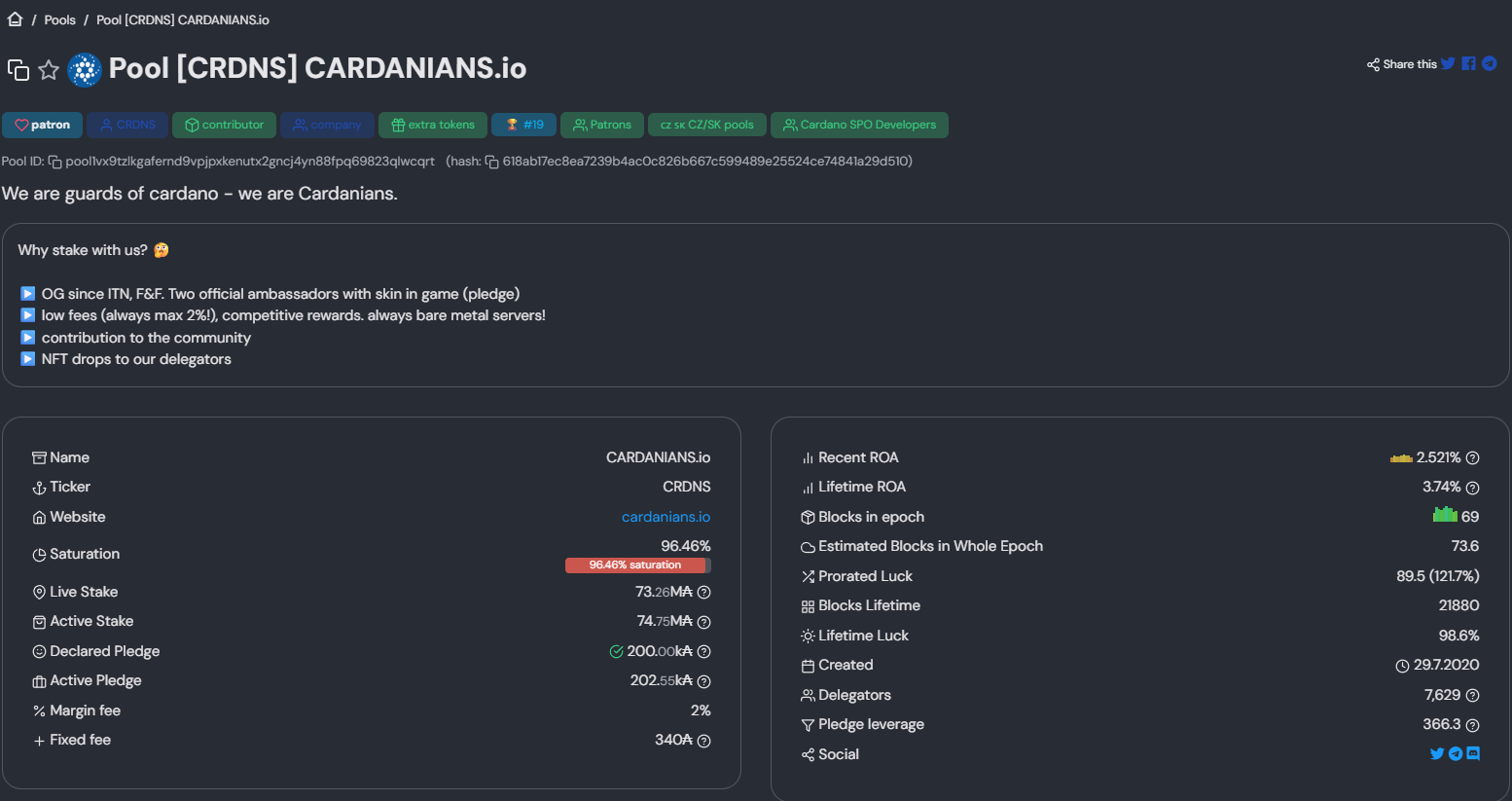1512x801 pixels.
Task: Select the contributor tag
Action: coord(225,125)
